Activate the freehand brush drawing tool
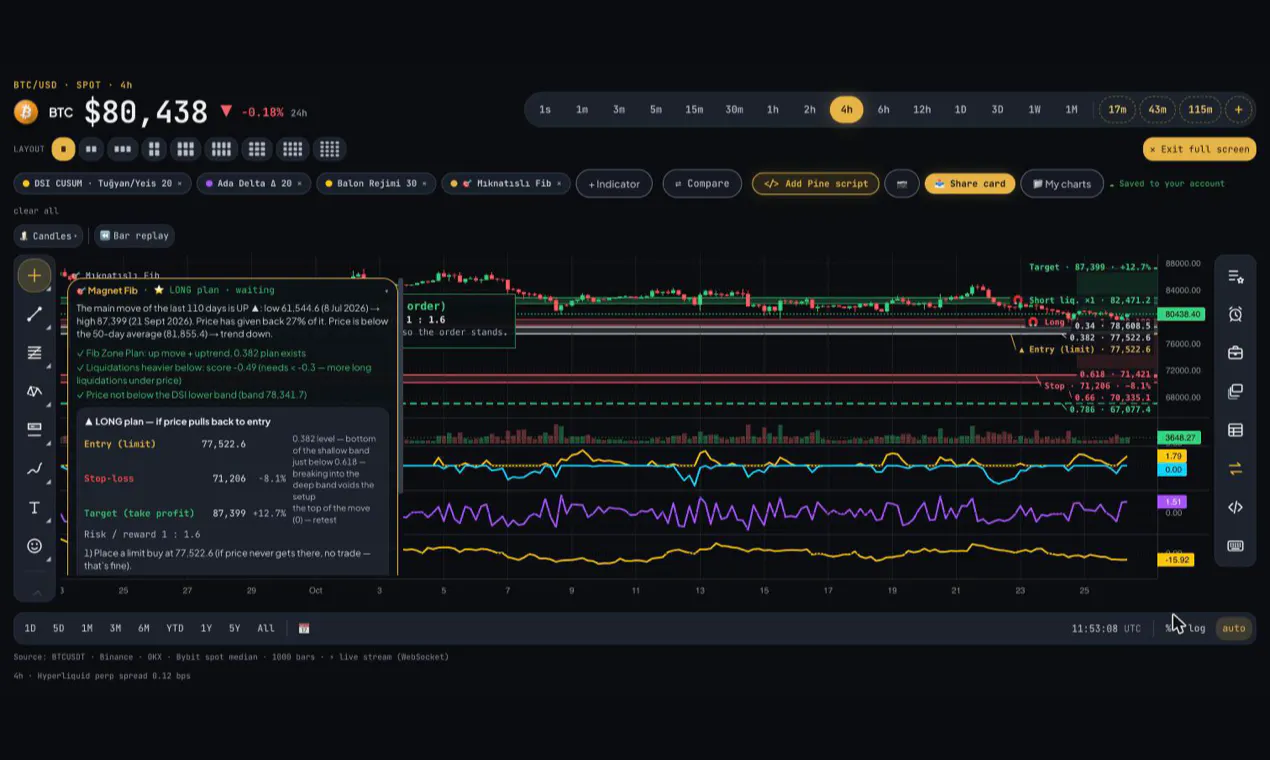 (34, 468)
